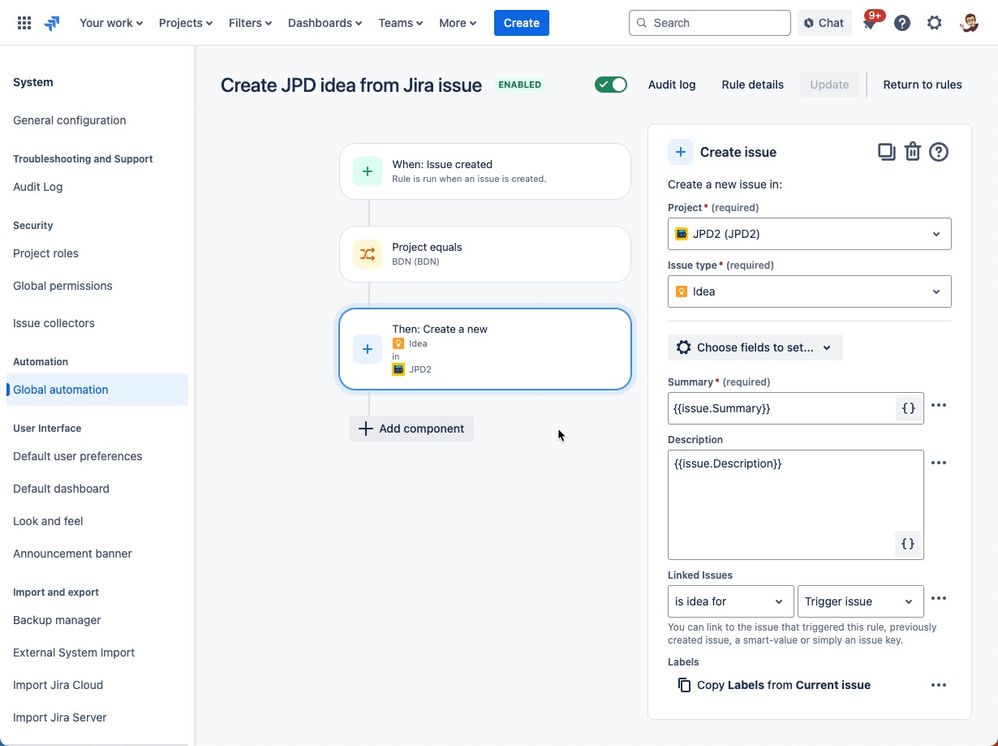Screen dimensions: 998x746
Task: Expand the More menu
Action: 458,23
